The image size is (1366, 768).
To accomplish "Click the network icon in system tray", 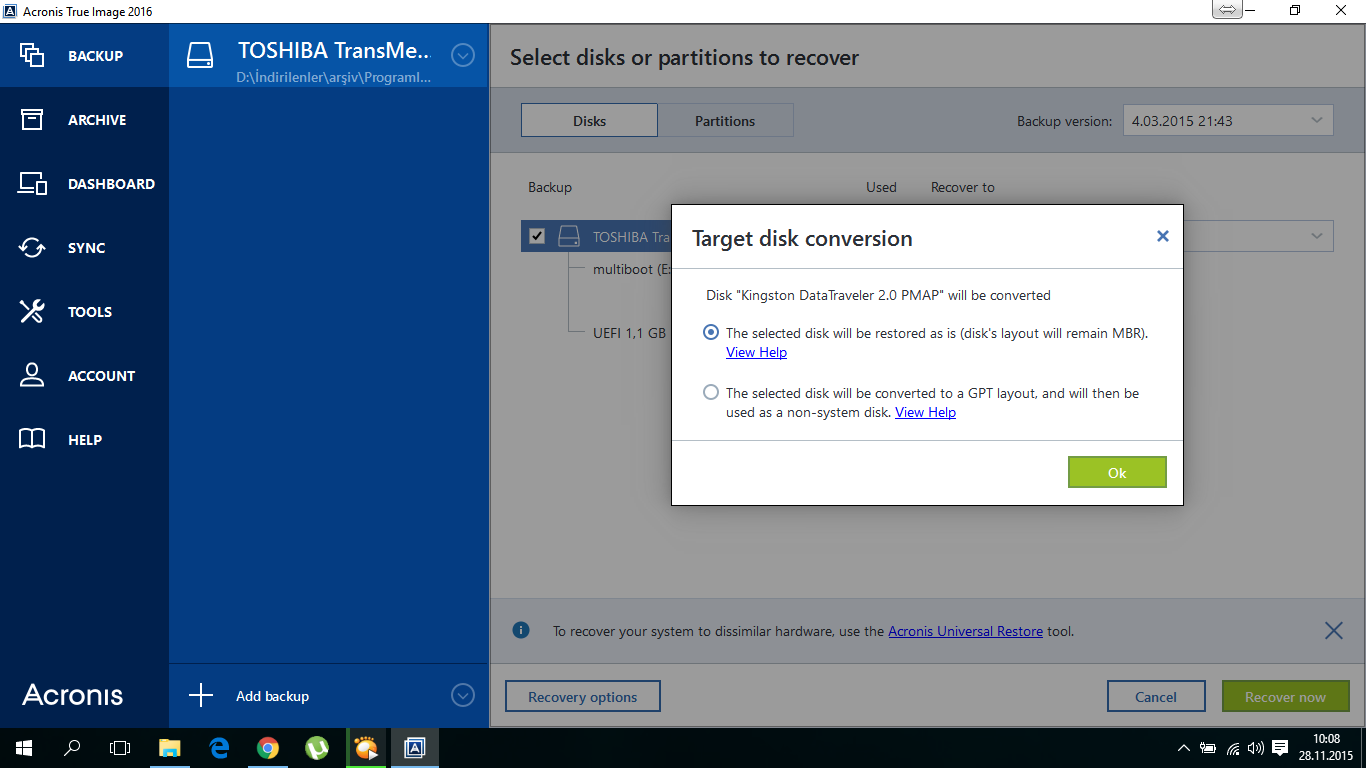I will pos(1232,747).
